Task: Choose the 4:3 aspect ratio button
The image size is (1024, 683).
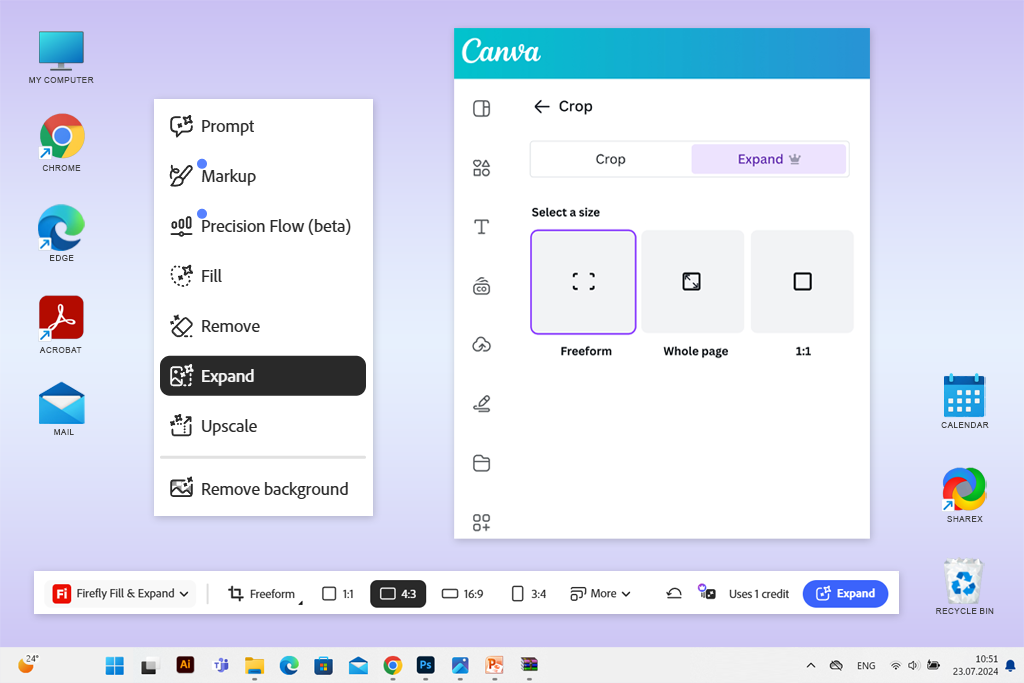Action: click(x=398, y=594)
